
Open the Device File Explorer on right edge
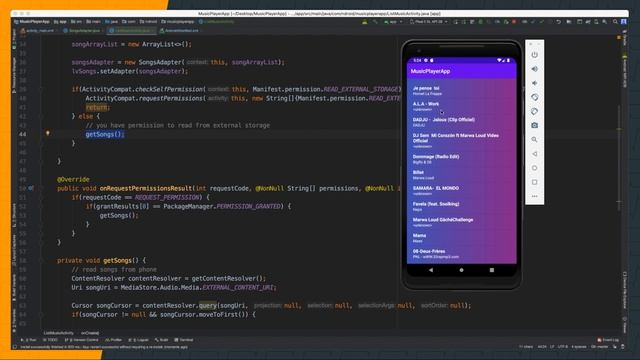pos(624,290)
